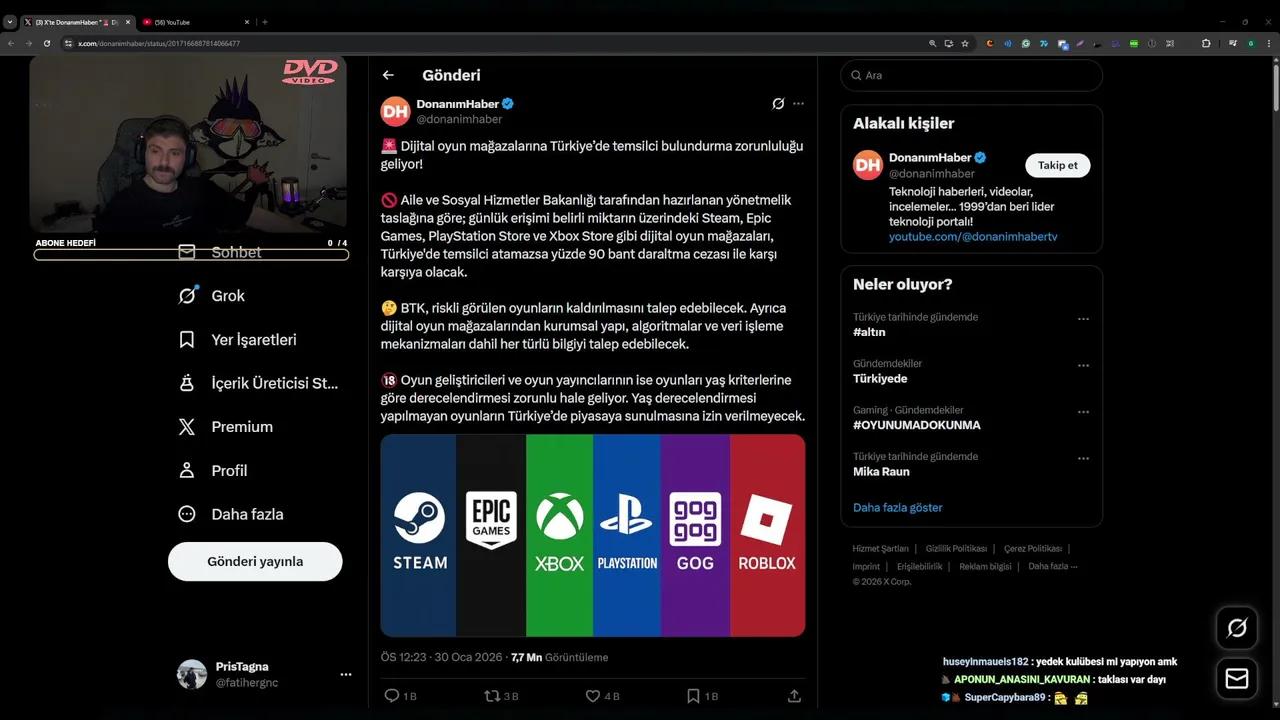Open more options for Mika Raun trend

(1083, 459)
